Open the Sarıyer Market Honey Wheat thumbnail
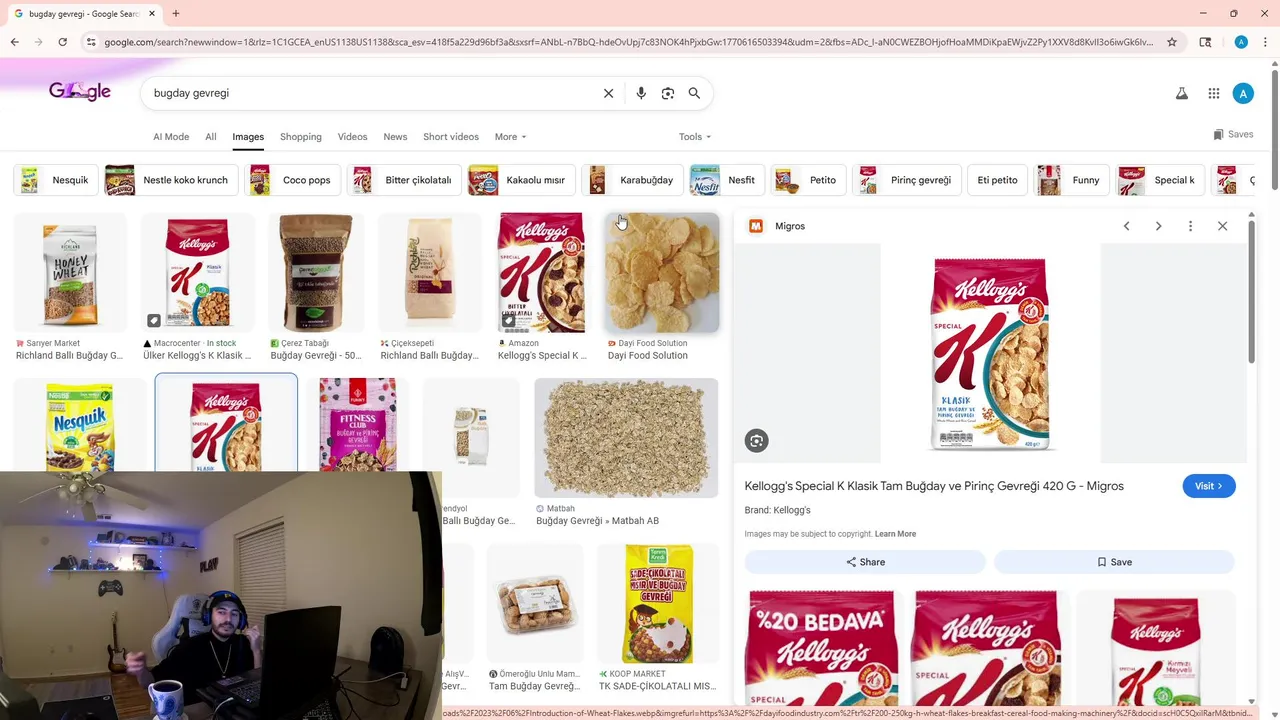 coord(70,273)
